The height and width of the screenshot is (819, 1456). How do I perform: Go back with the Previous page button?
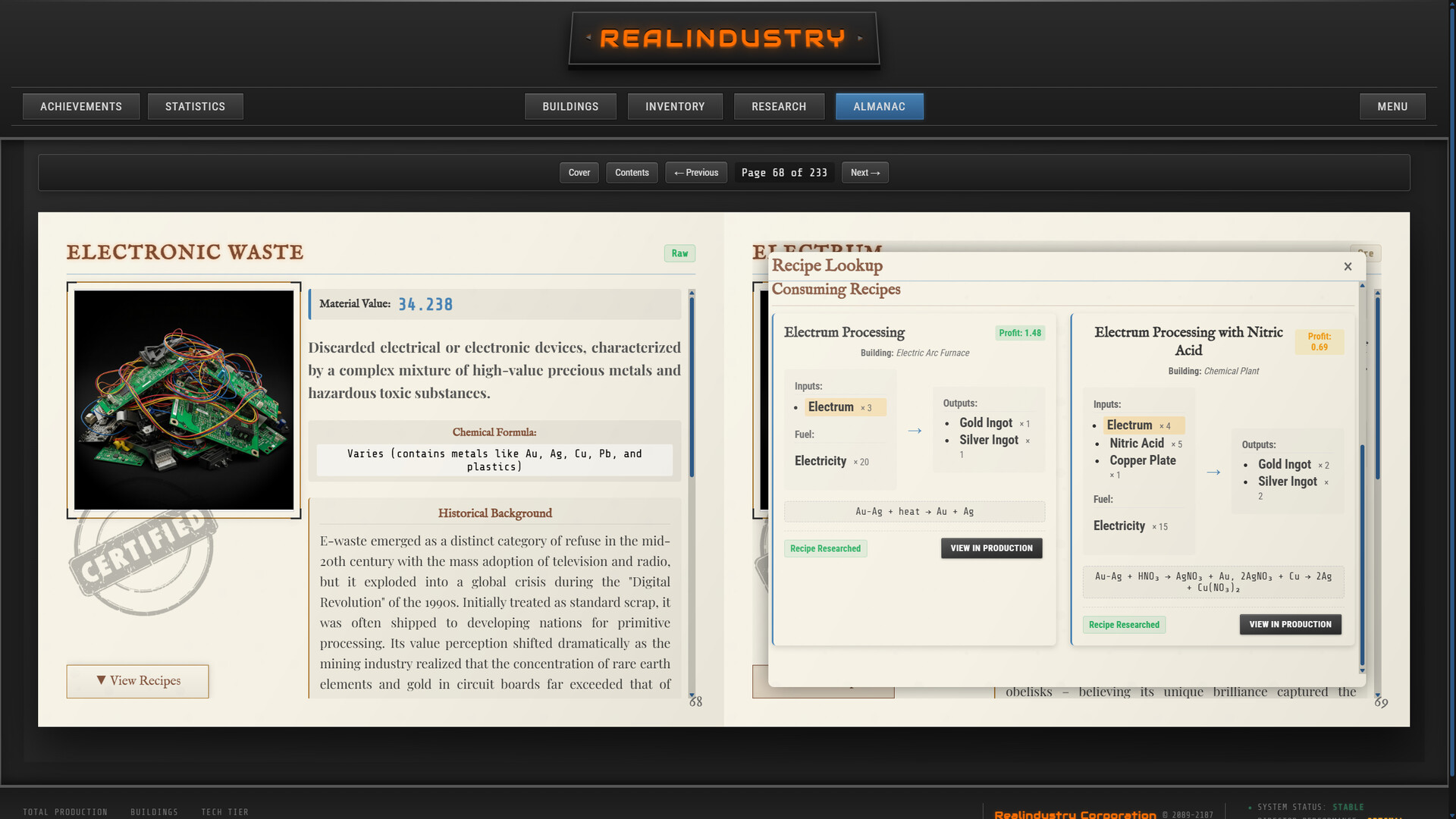tap(695, 172)
